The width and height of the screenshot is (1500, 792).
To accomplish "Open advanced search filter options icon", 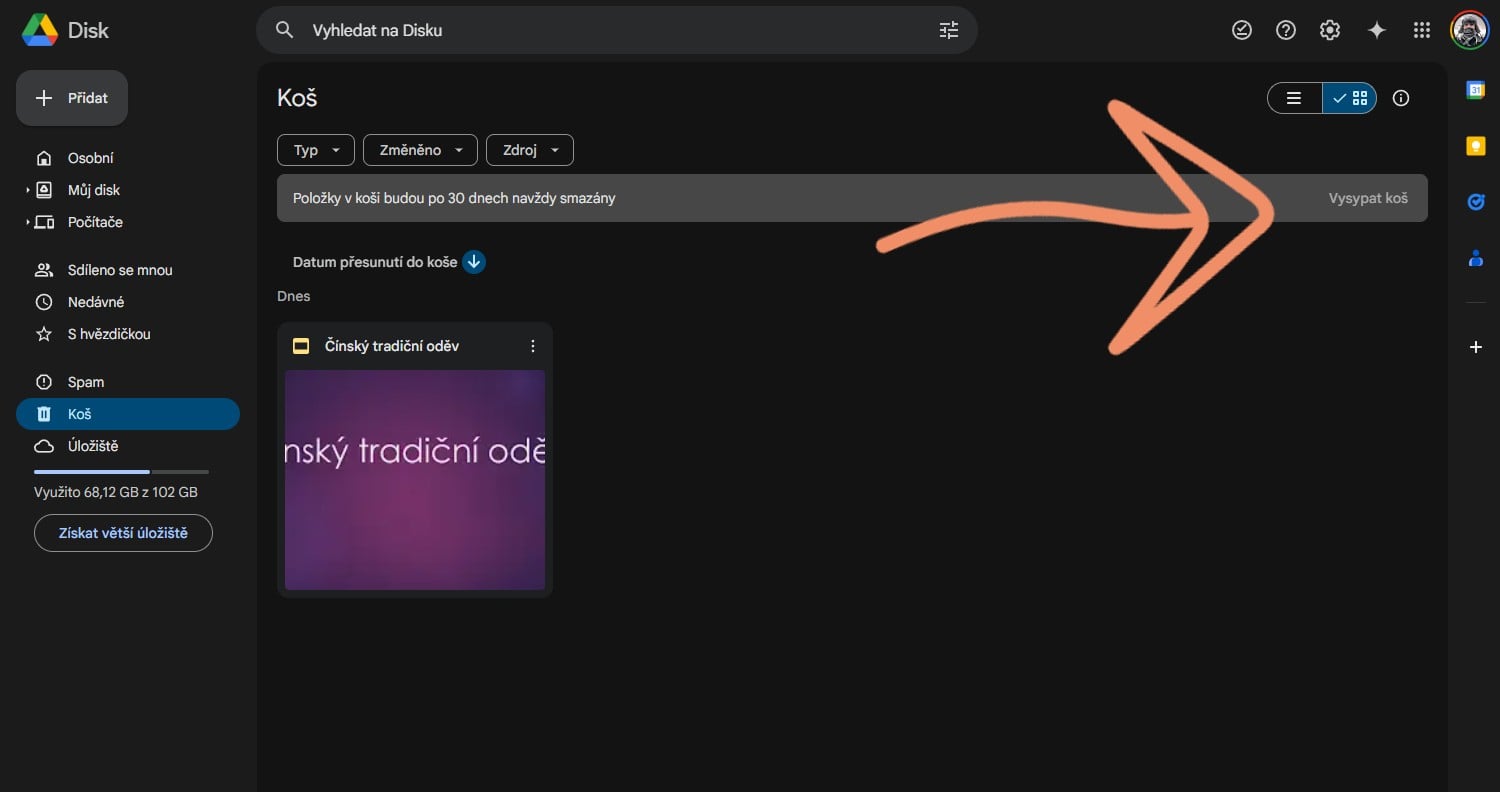I will click(949, 30).
